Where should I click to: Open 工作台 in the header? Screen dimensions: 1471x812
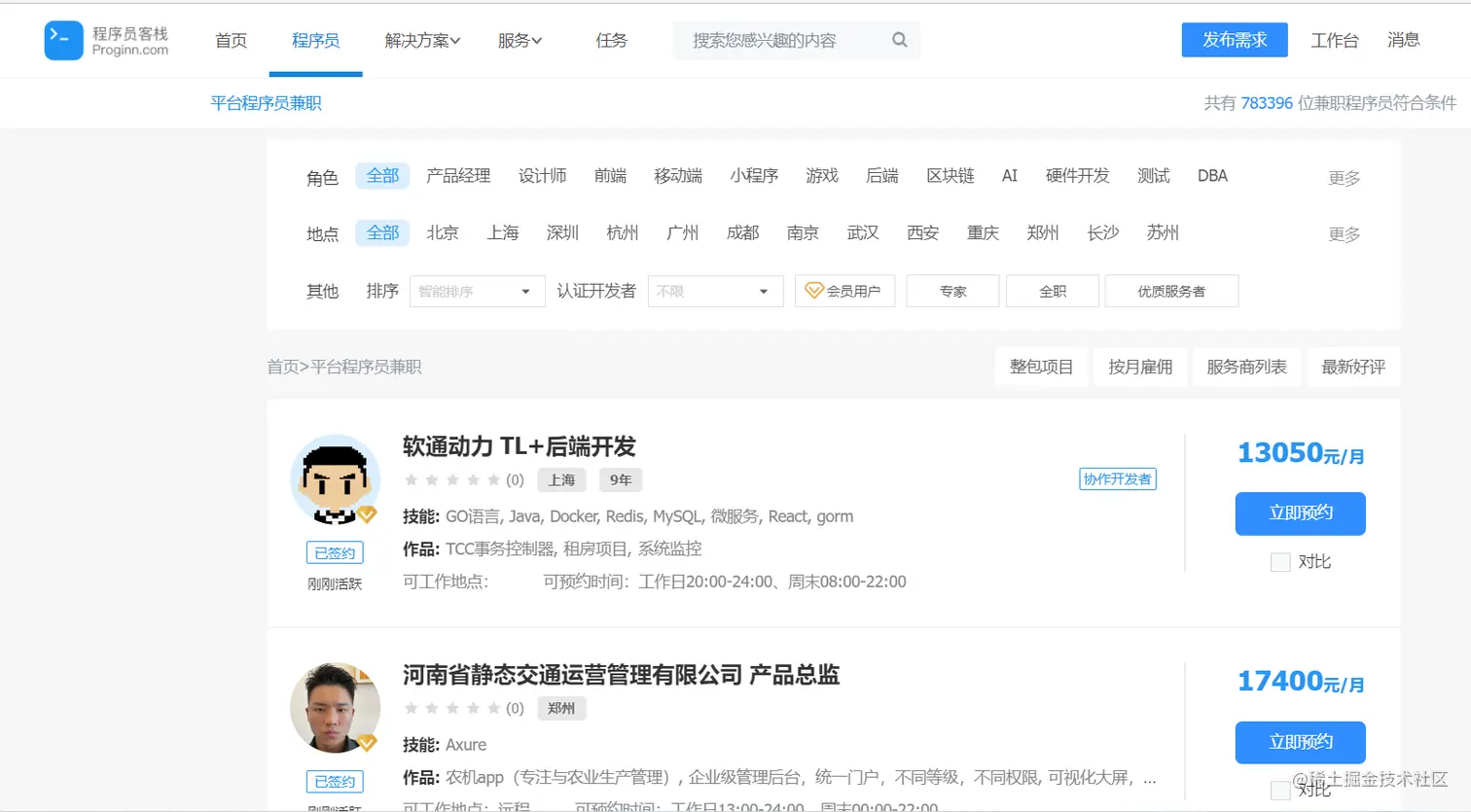click(x=1334, y=40)
